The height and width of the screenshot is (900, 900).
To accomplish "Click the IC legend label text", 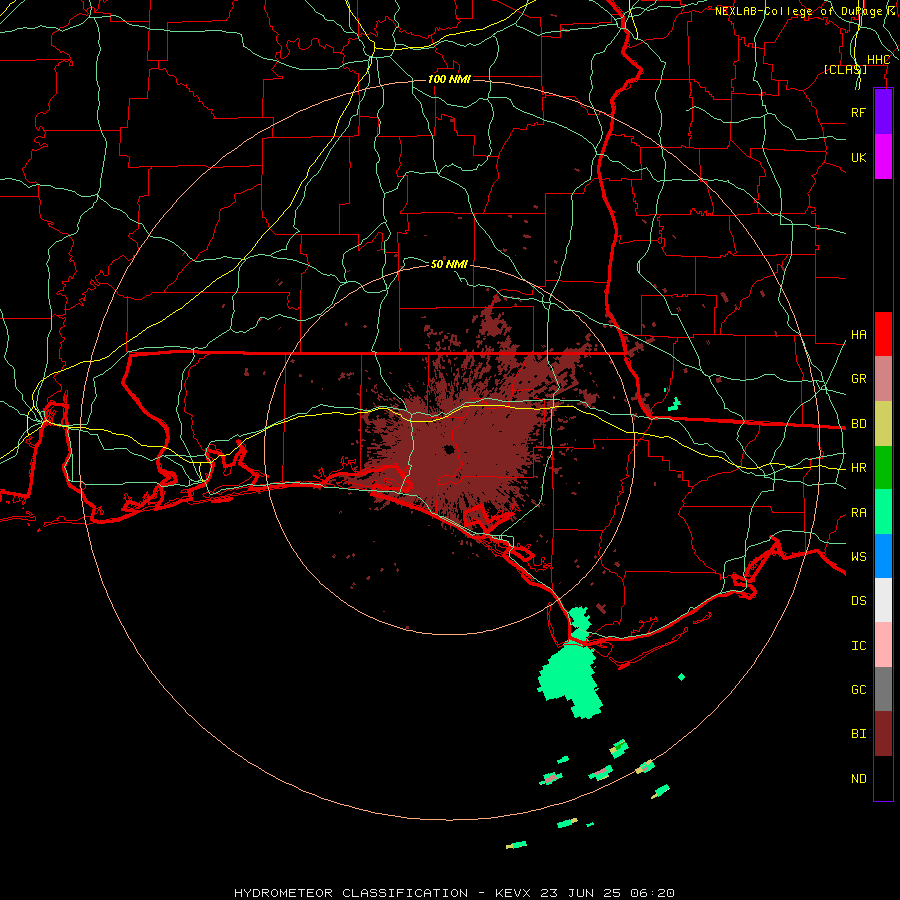I will click(x=859, y=646).
